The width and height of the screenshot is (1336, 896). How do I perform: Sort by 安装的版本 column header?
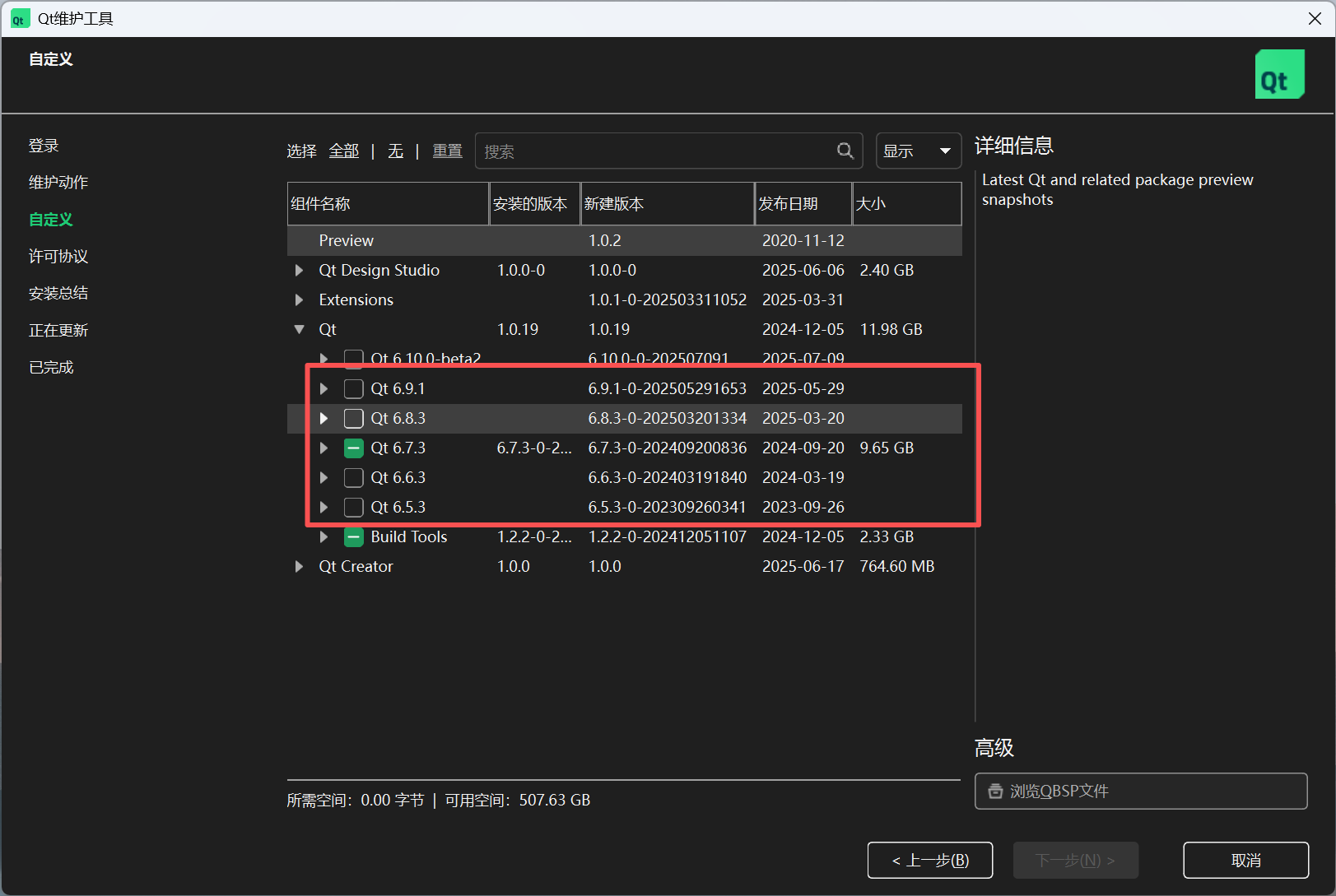click(535, 203)
